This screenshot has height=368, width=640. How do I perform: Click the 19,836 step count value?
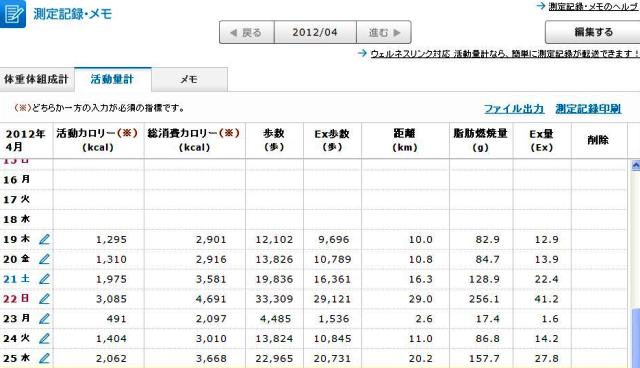pos(274,279)
